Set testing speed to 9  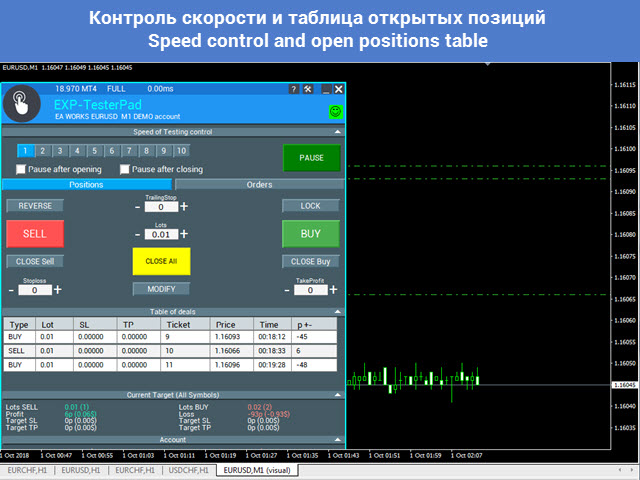point(164,151)
